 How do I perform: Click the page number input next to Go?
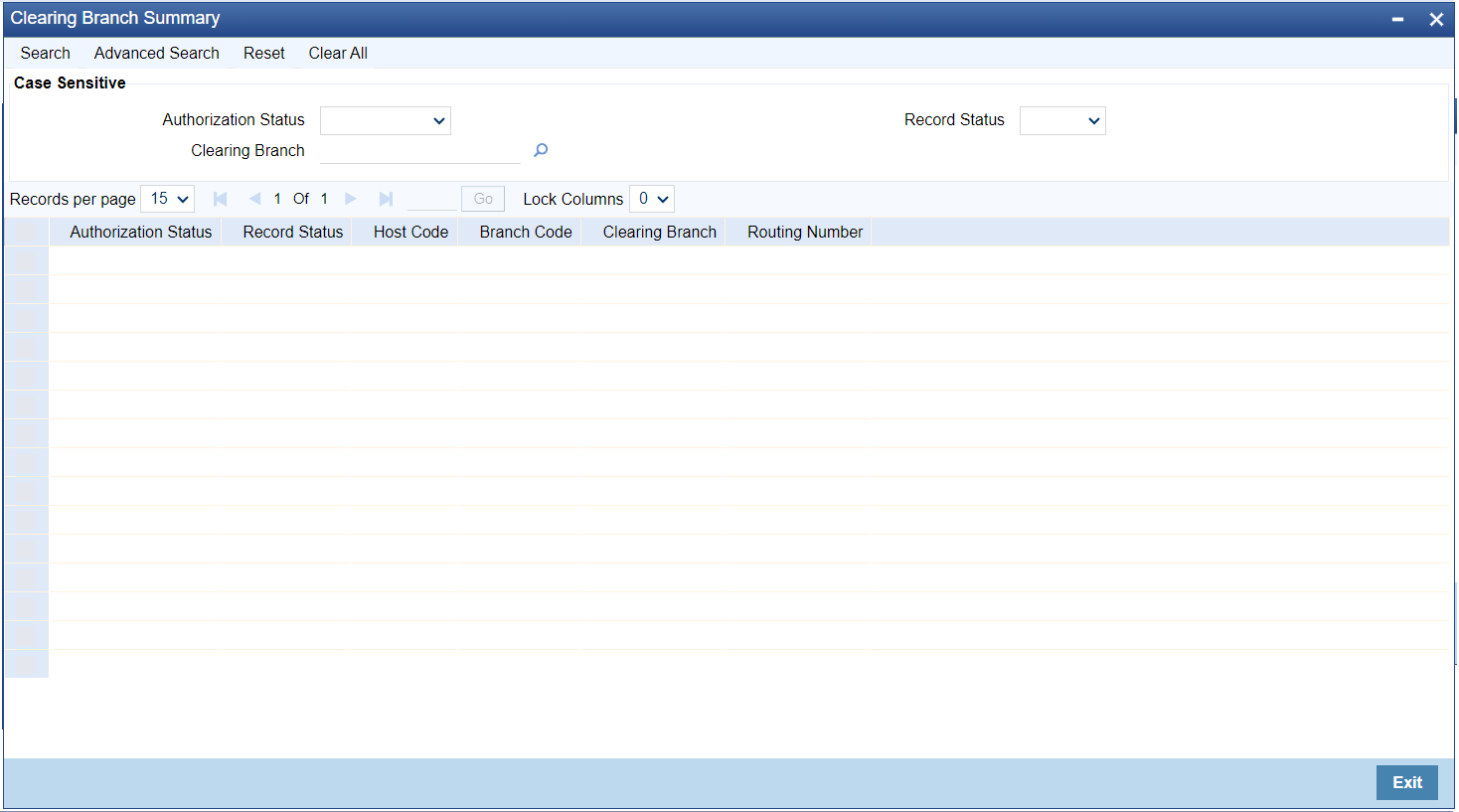click(432, 199)
